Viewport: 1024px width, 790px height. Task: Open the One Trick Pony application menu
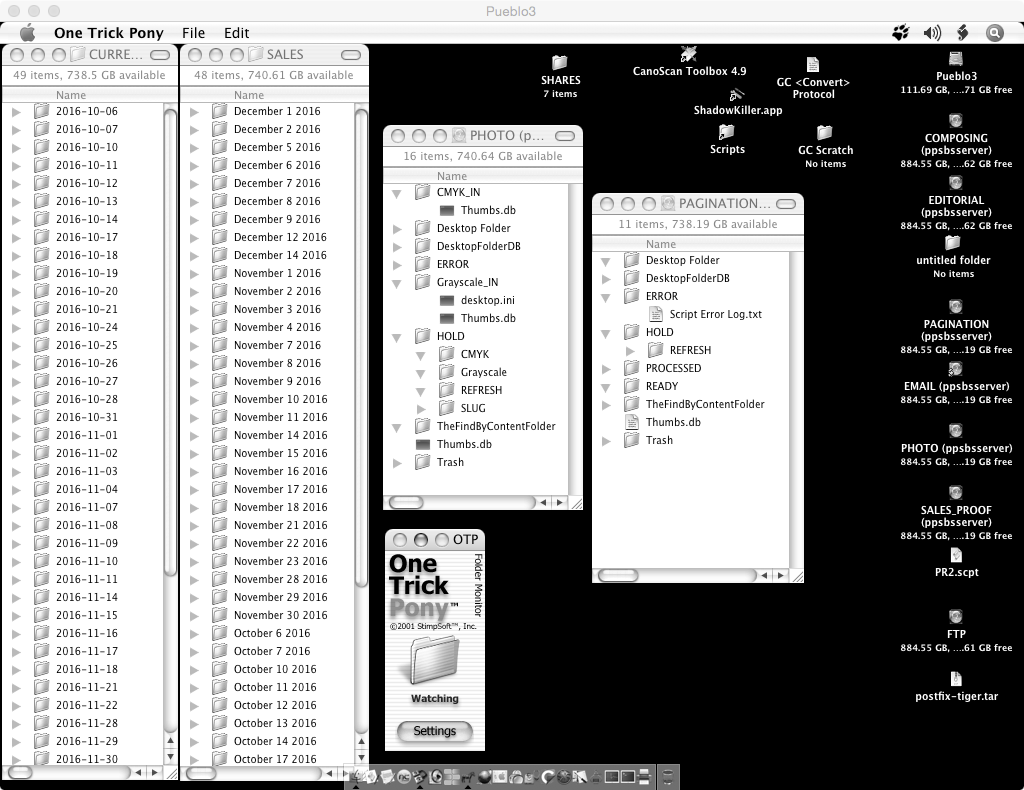108,33
